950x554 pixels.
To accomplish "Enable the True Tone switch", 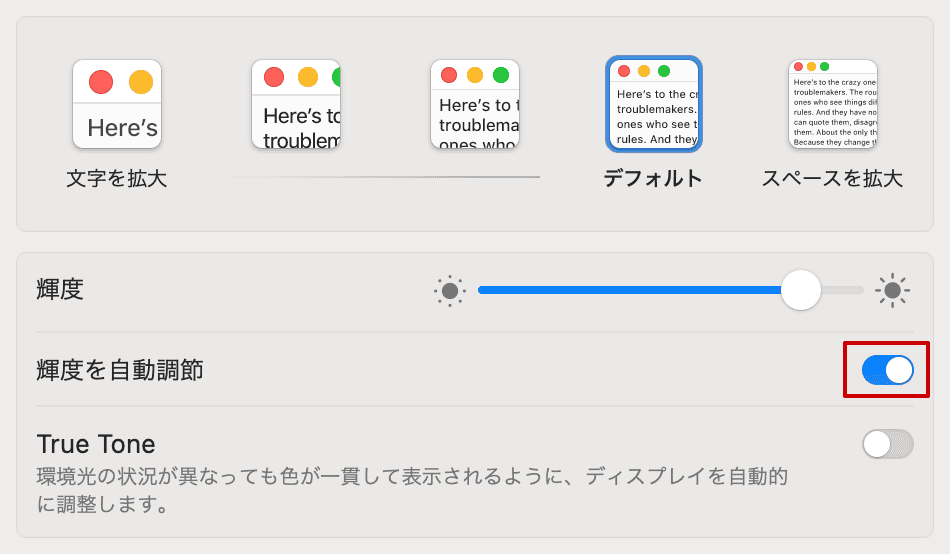I will (888, 444).
